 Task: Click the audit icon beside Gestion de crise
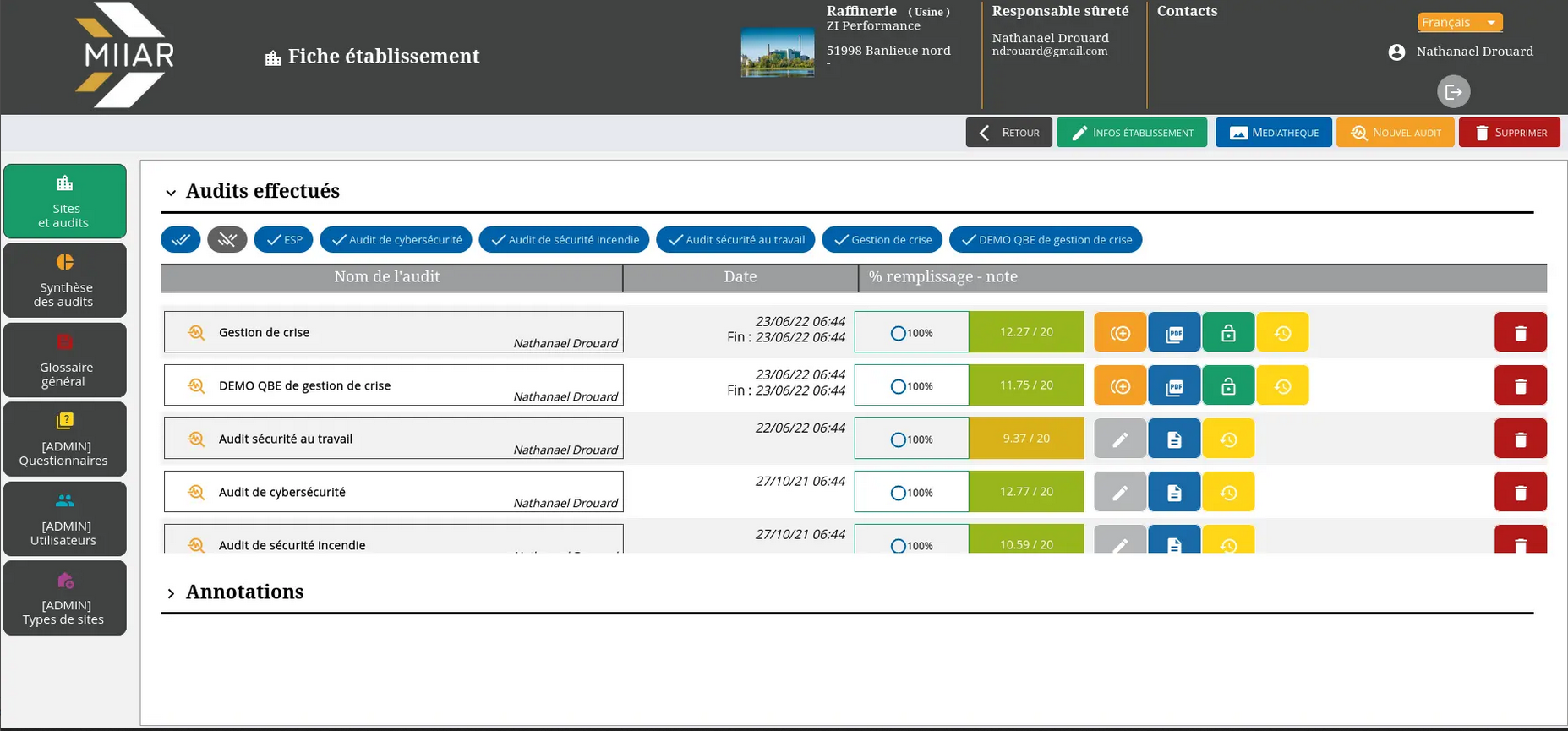pyautogui.click(x=196, y=332)
